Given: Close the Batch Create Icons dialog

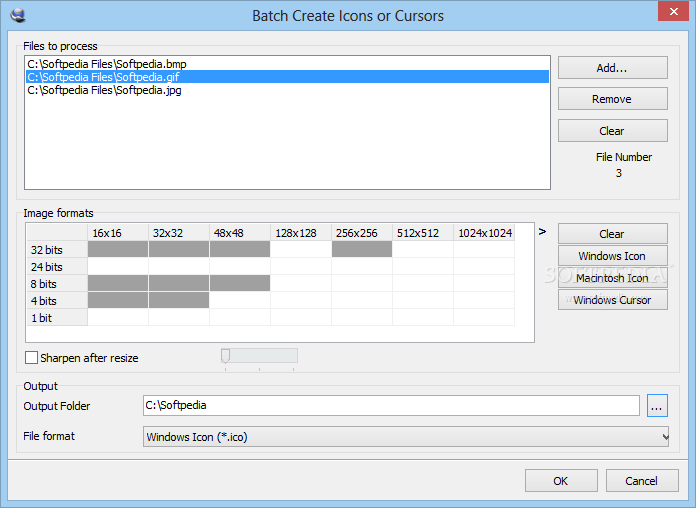Looking at the screenshot, I should (x=673, y=11).
